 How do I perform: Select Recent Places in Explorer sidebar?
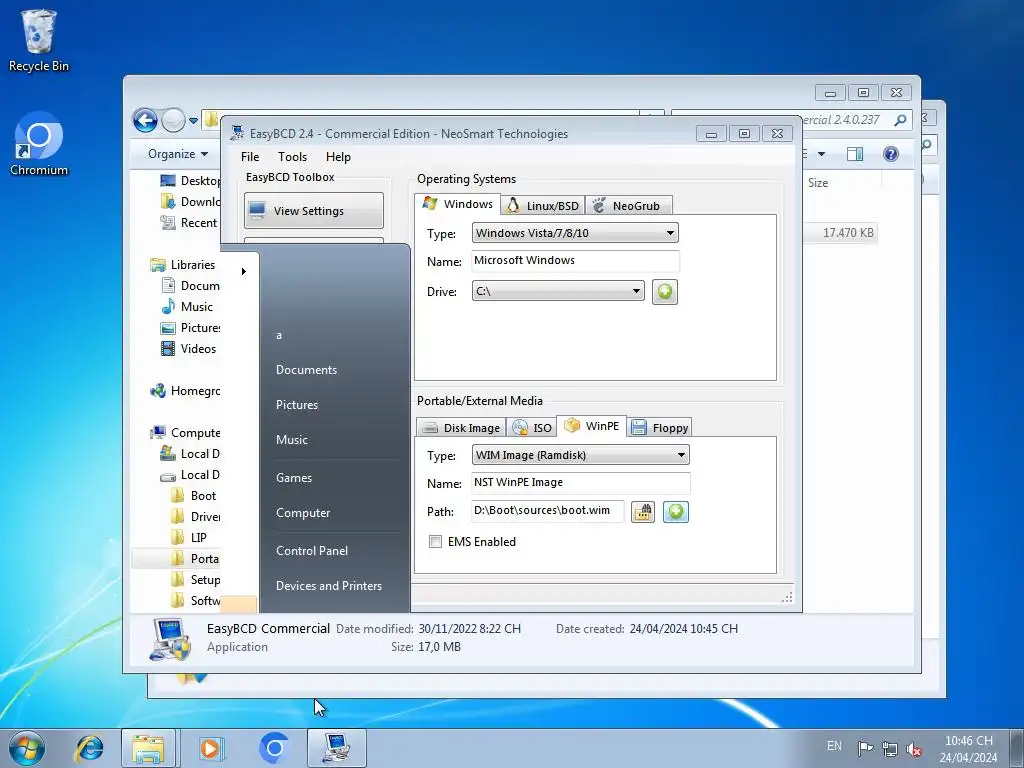tap(190, 223)
